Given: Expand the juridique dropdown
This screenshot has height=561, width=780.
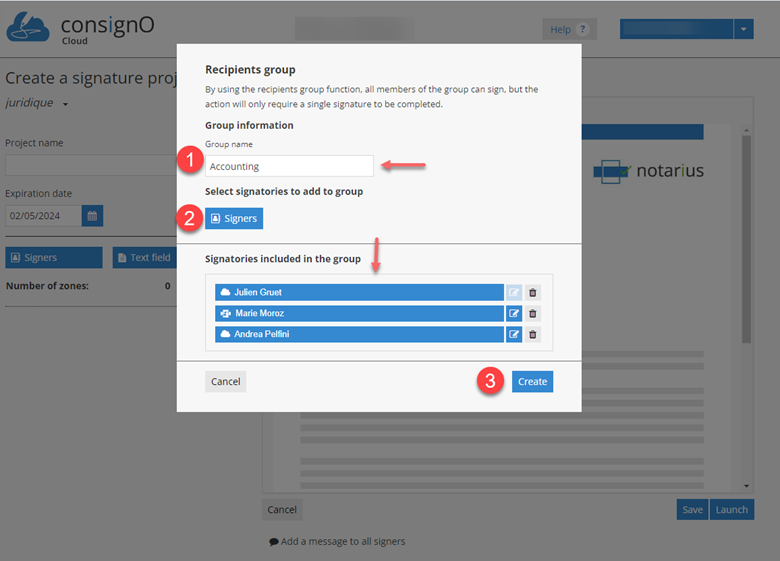Looking at the screenshot, I should pos(66,104).
